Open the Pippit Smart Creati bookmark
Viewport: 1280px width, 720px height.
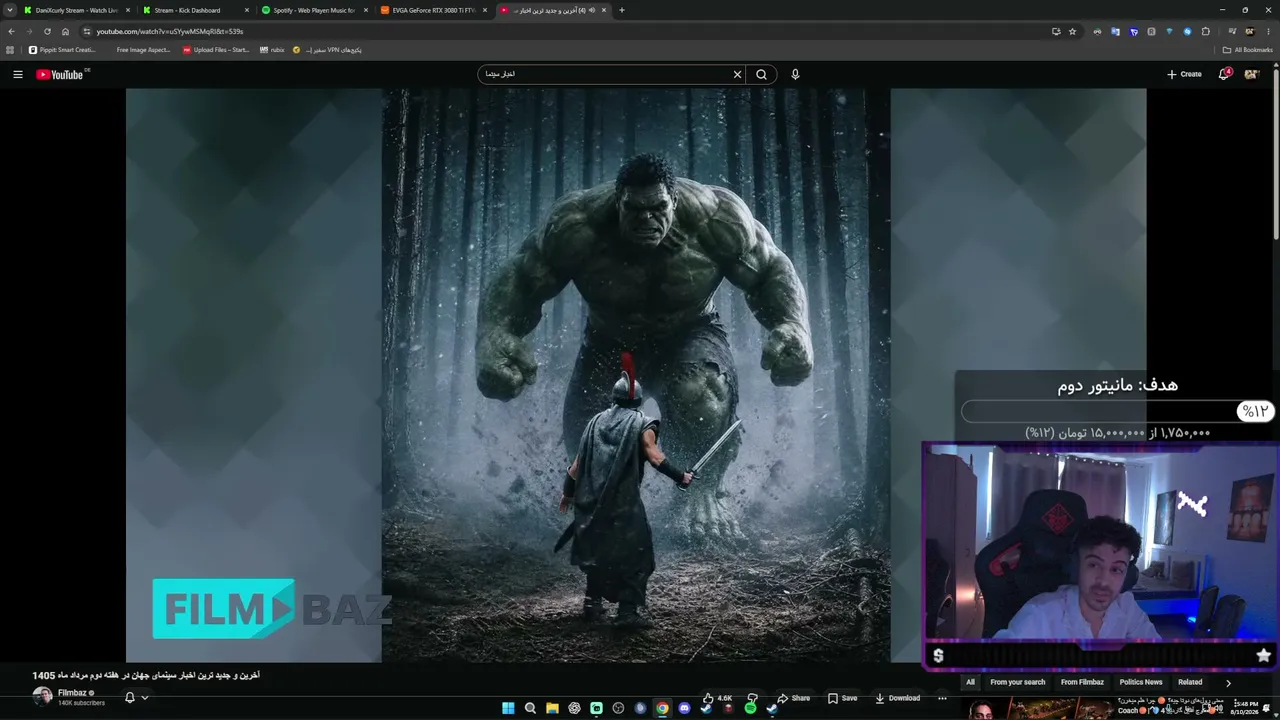(62, 50)
